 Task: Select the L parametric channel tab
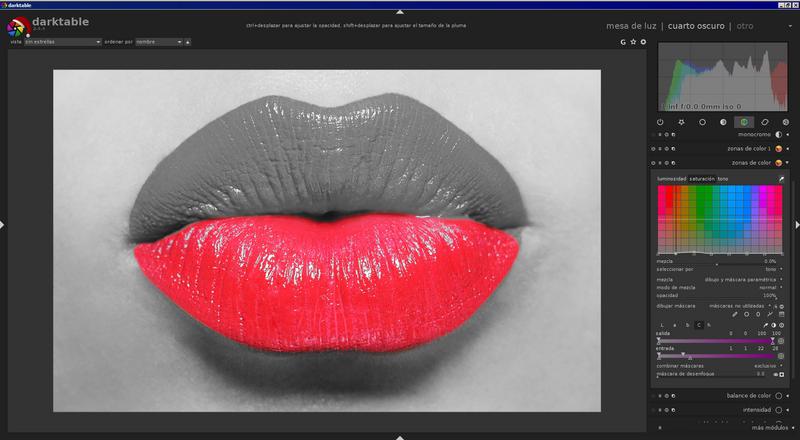pos(662,325)
